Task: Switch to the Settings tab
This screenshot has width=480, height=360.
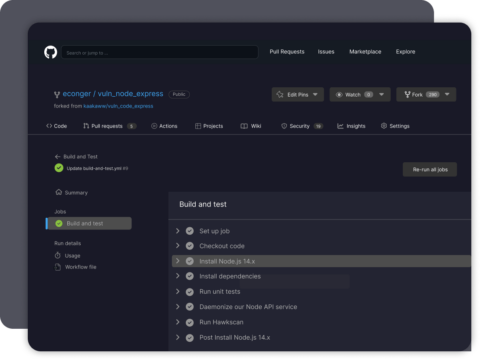Action: 395,126
